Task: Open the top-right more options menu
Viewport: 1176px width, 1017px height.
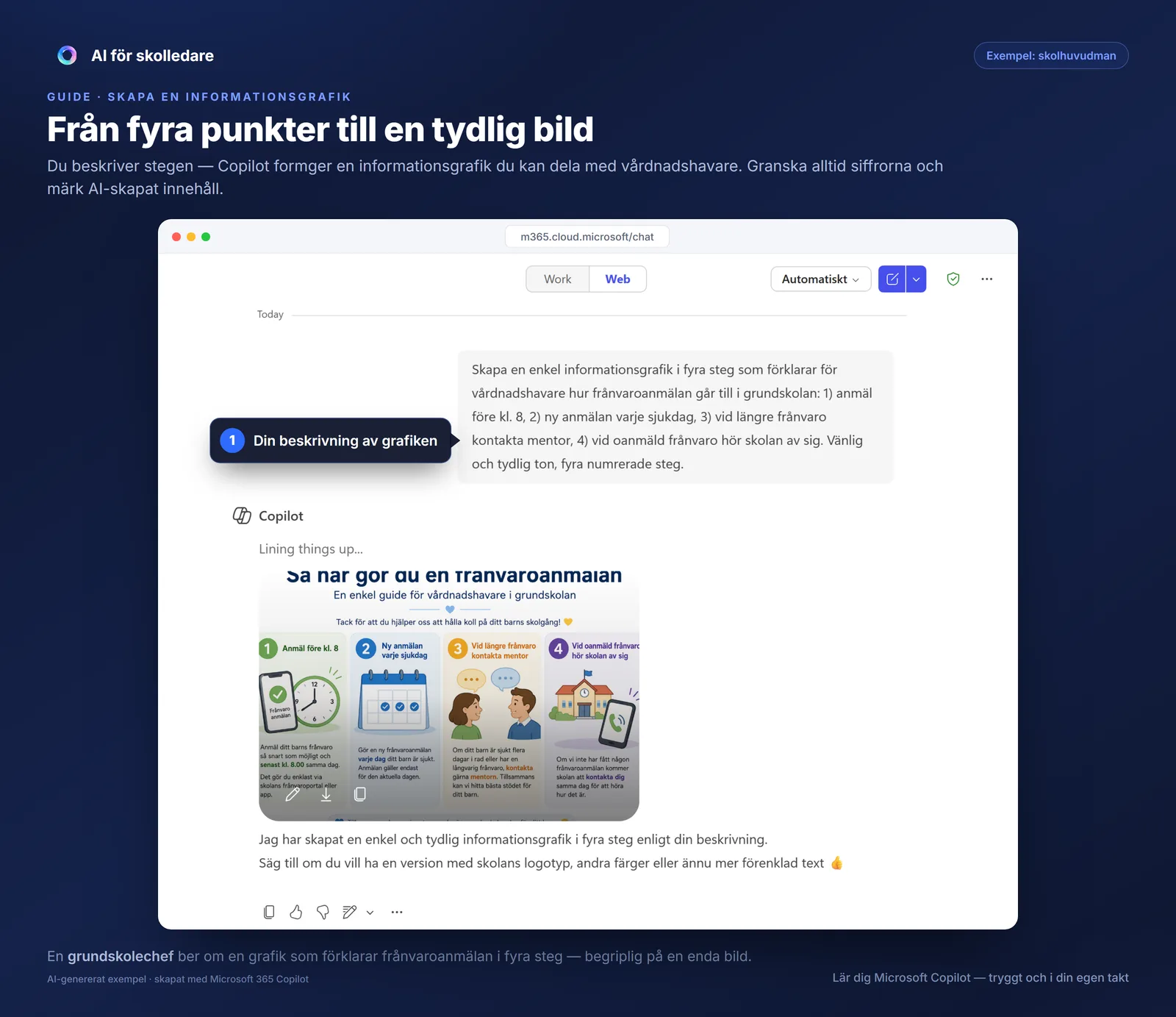Action: pos(987,279)
